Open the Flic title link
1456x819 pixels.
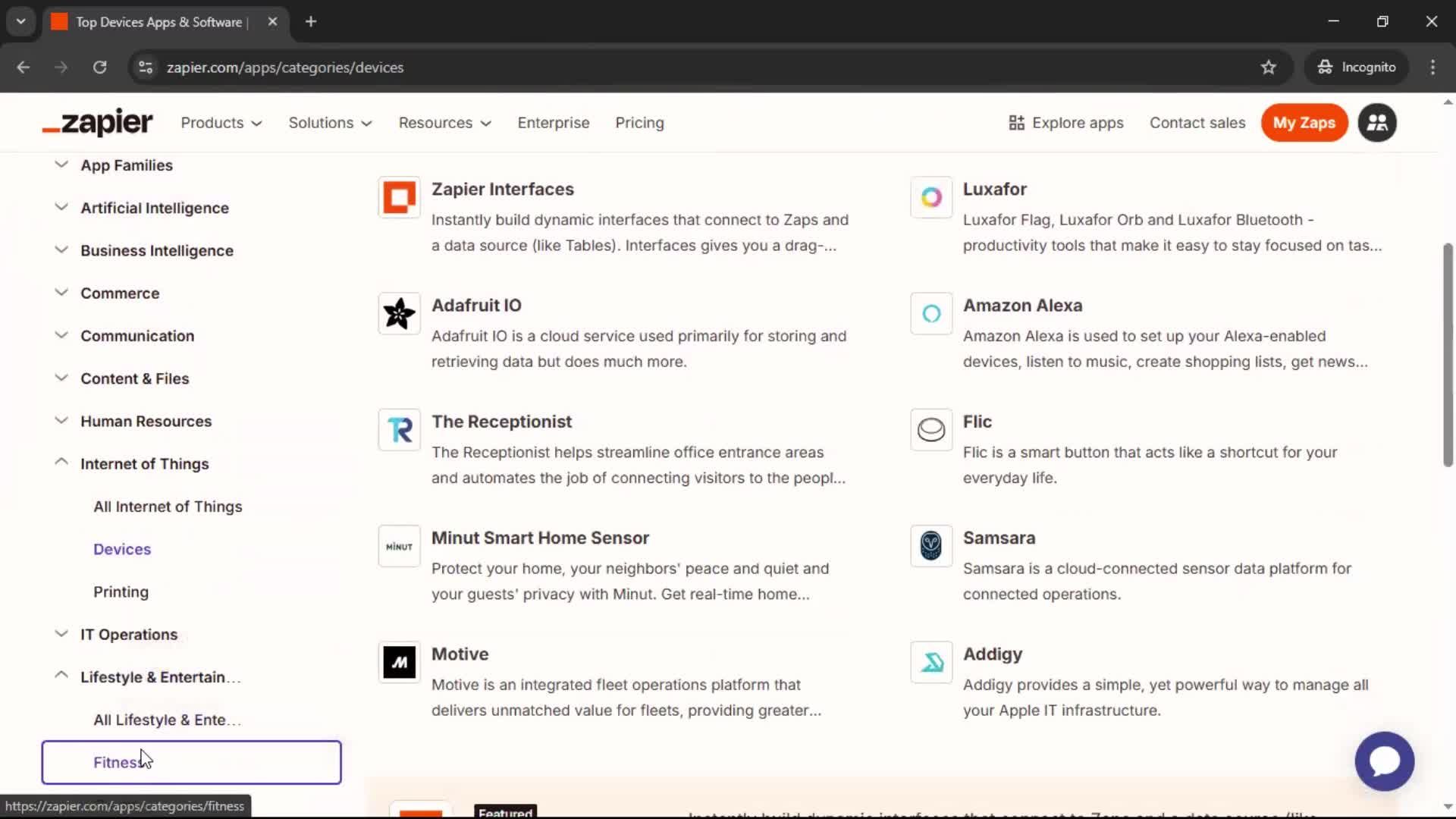point(977,422)
